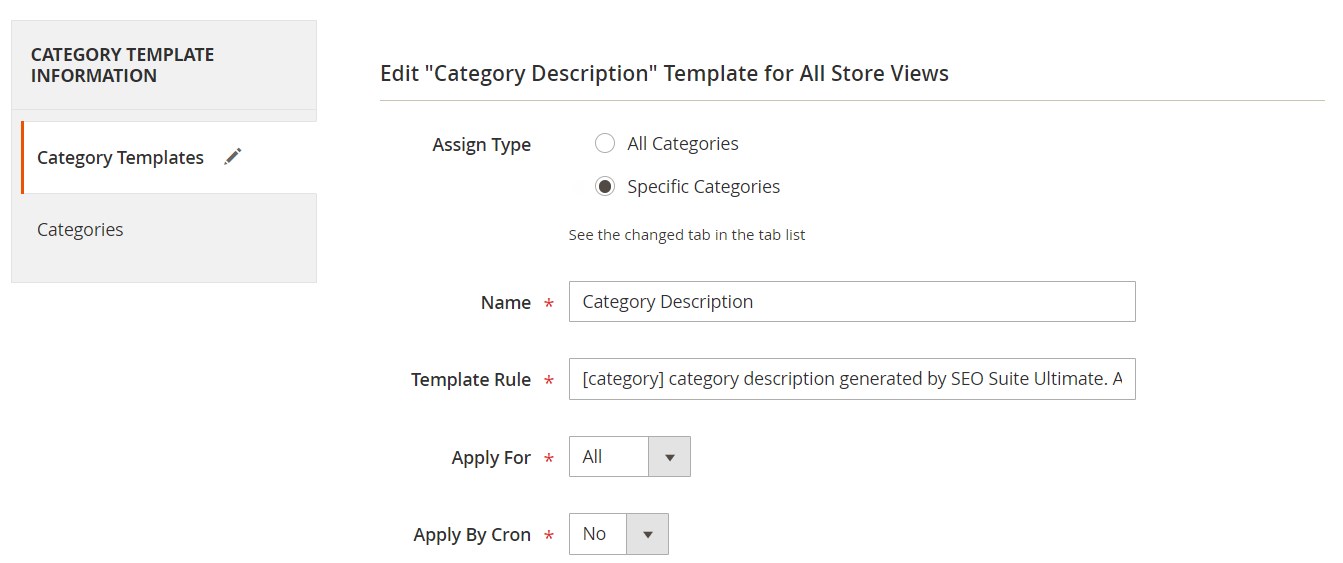
Task: Click the Template Rule field label
Action: pyautogui.click(x=471, y=380)
